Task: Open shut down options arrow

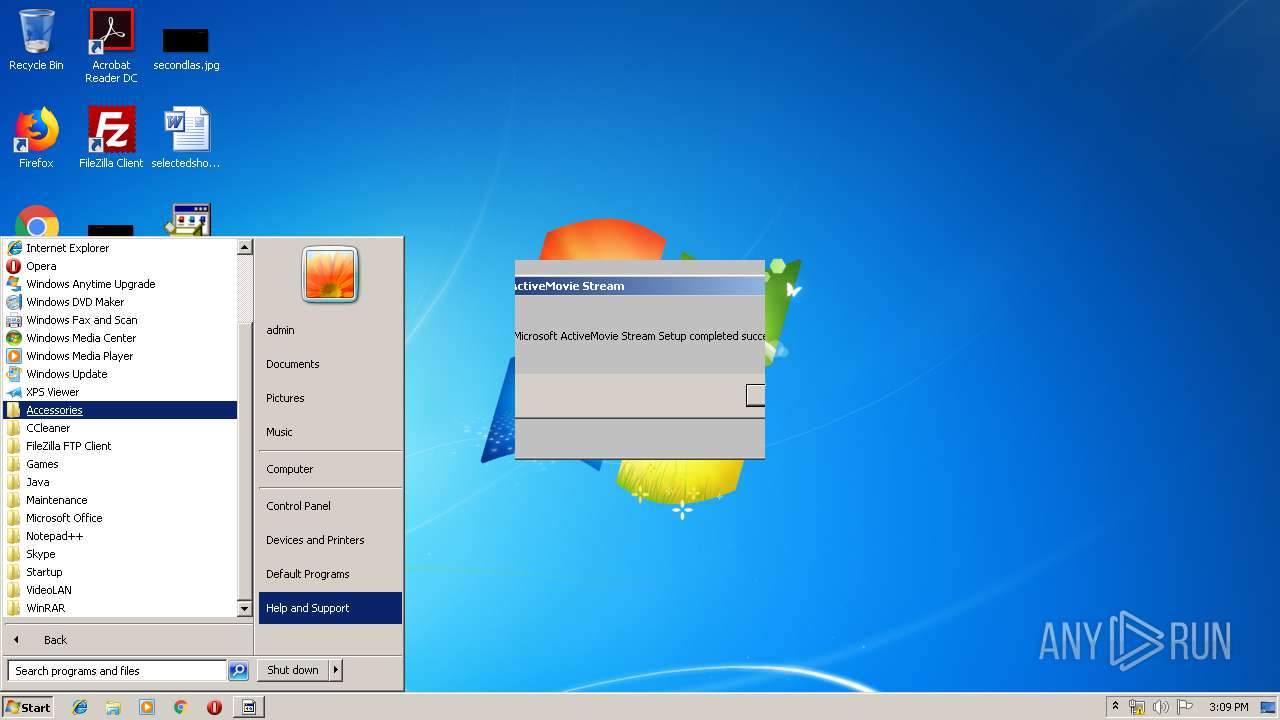Action: click(x=336, y=670)
